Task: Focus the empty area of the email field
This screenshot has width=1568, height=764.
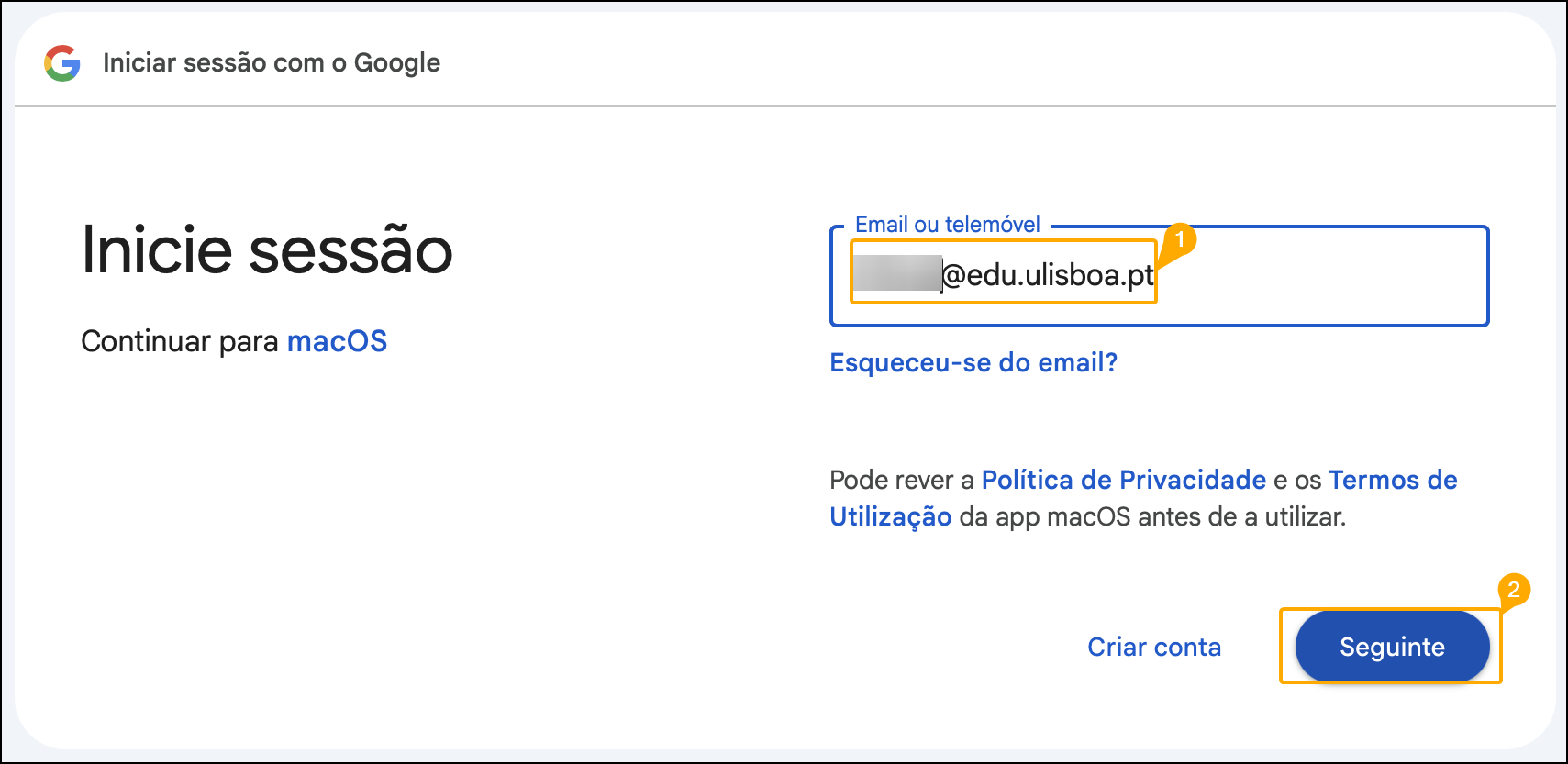Action: 1321,275
